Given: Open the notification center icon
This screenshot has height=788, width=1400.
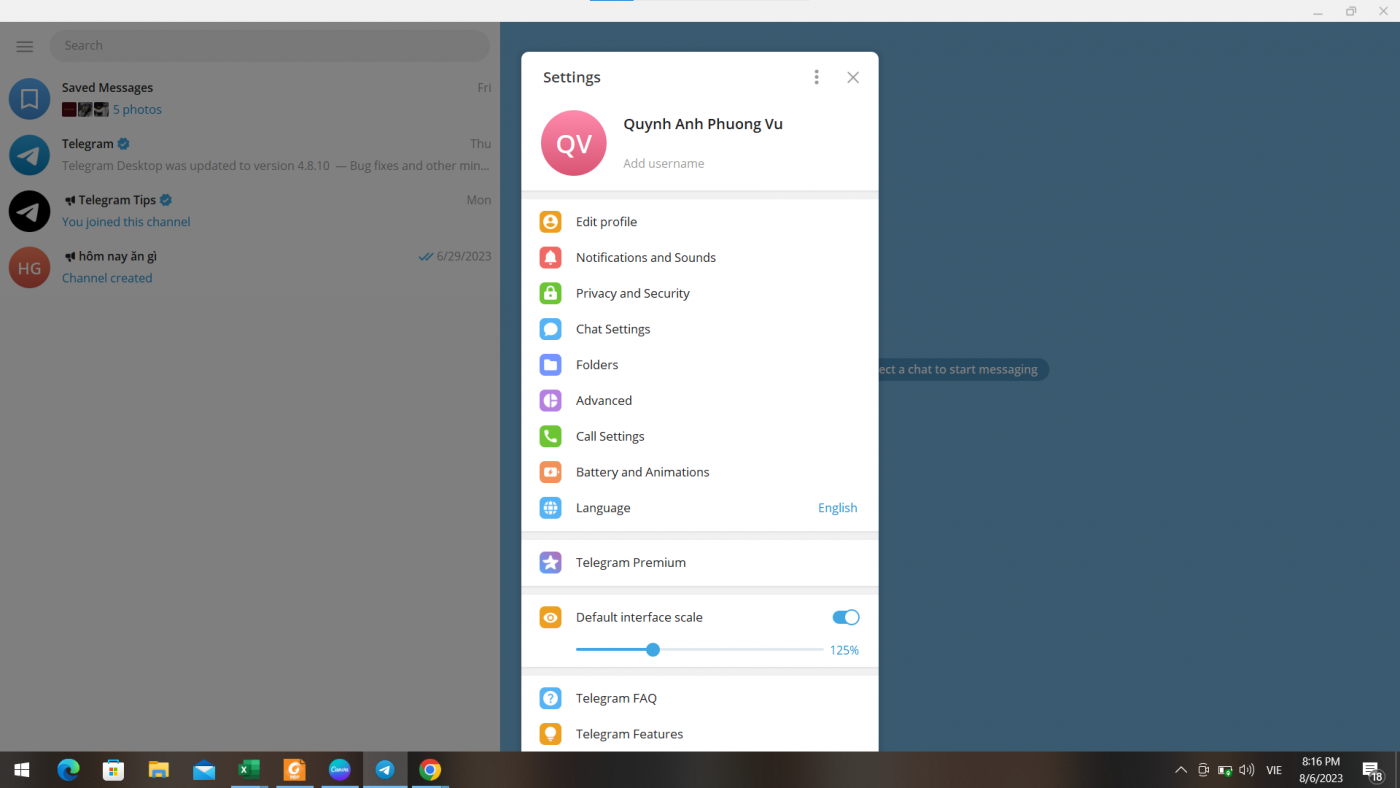Looking at the screenshot, I should coord(1373,770).
